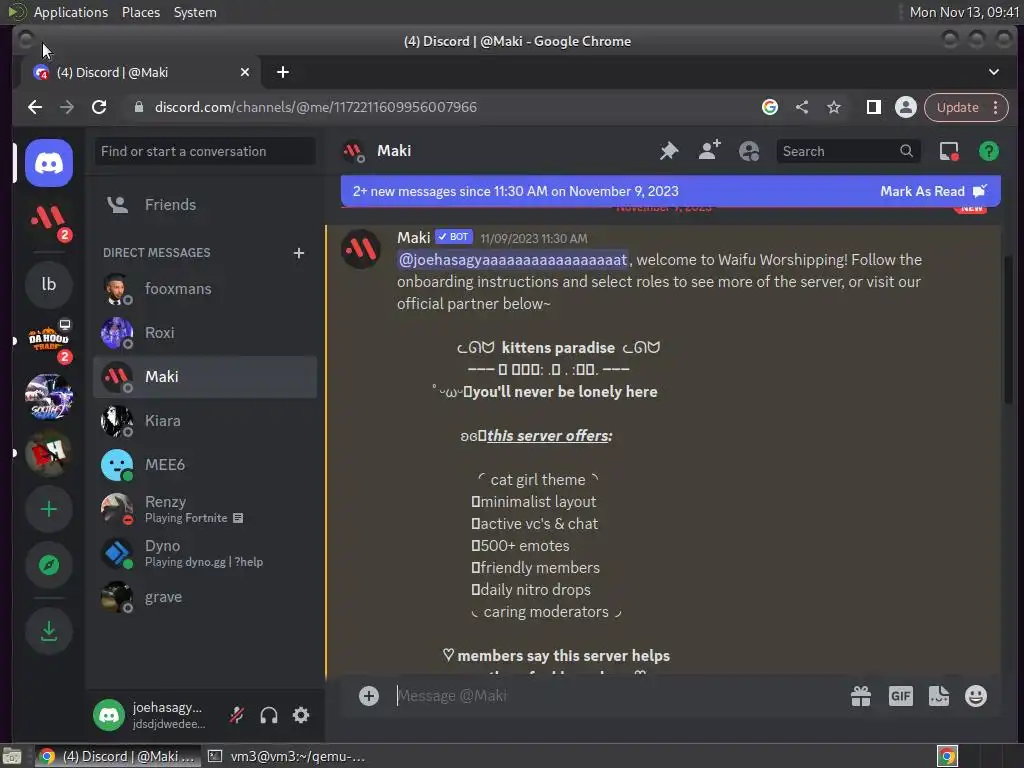Open Discord Inbox icon
The image size is (1024, 768).
pyautogui.click(x=949, y=152)
